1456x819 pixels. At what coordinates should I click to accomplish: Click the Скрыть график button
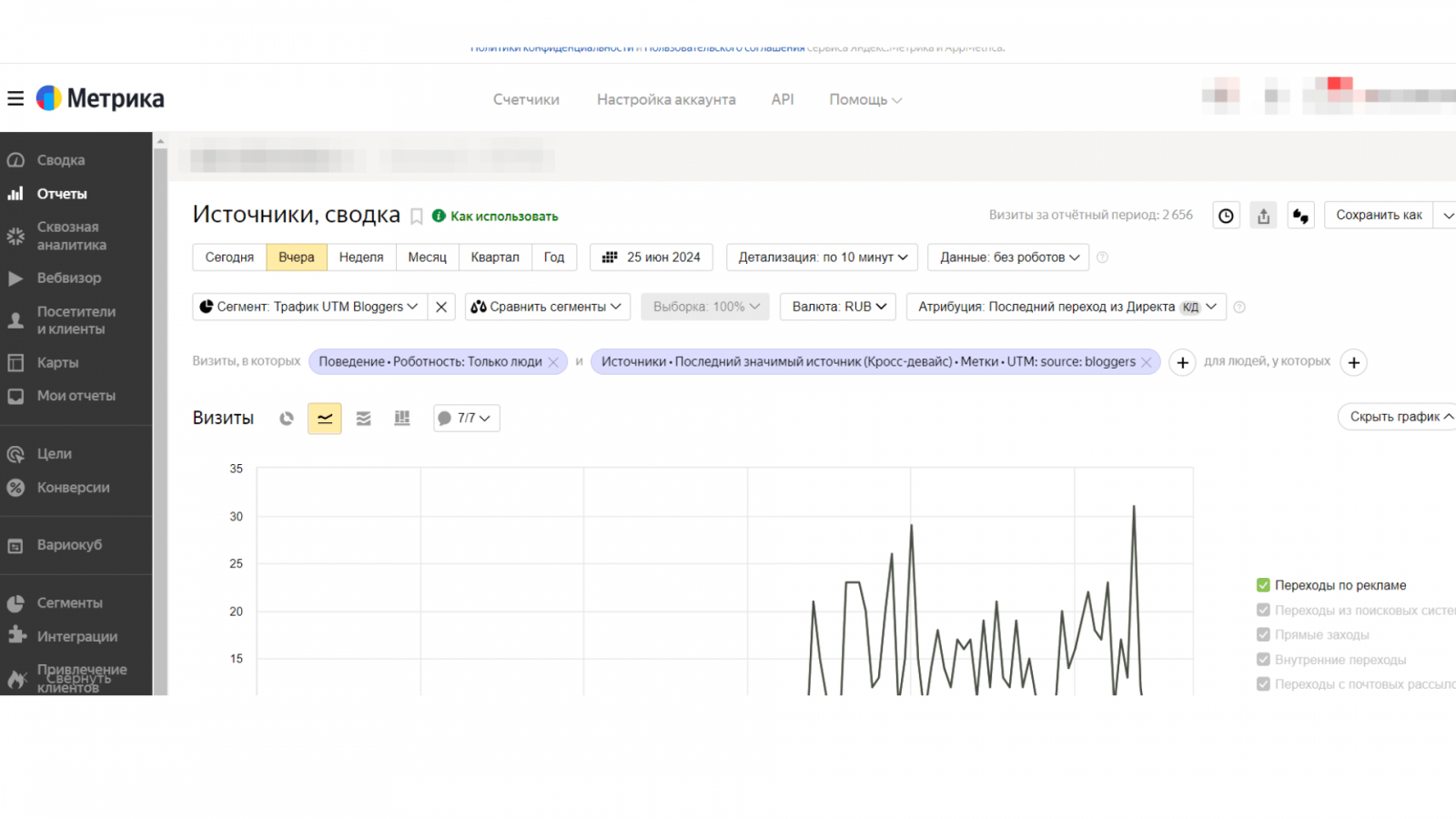(1397, 417)
